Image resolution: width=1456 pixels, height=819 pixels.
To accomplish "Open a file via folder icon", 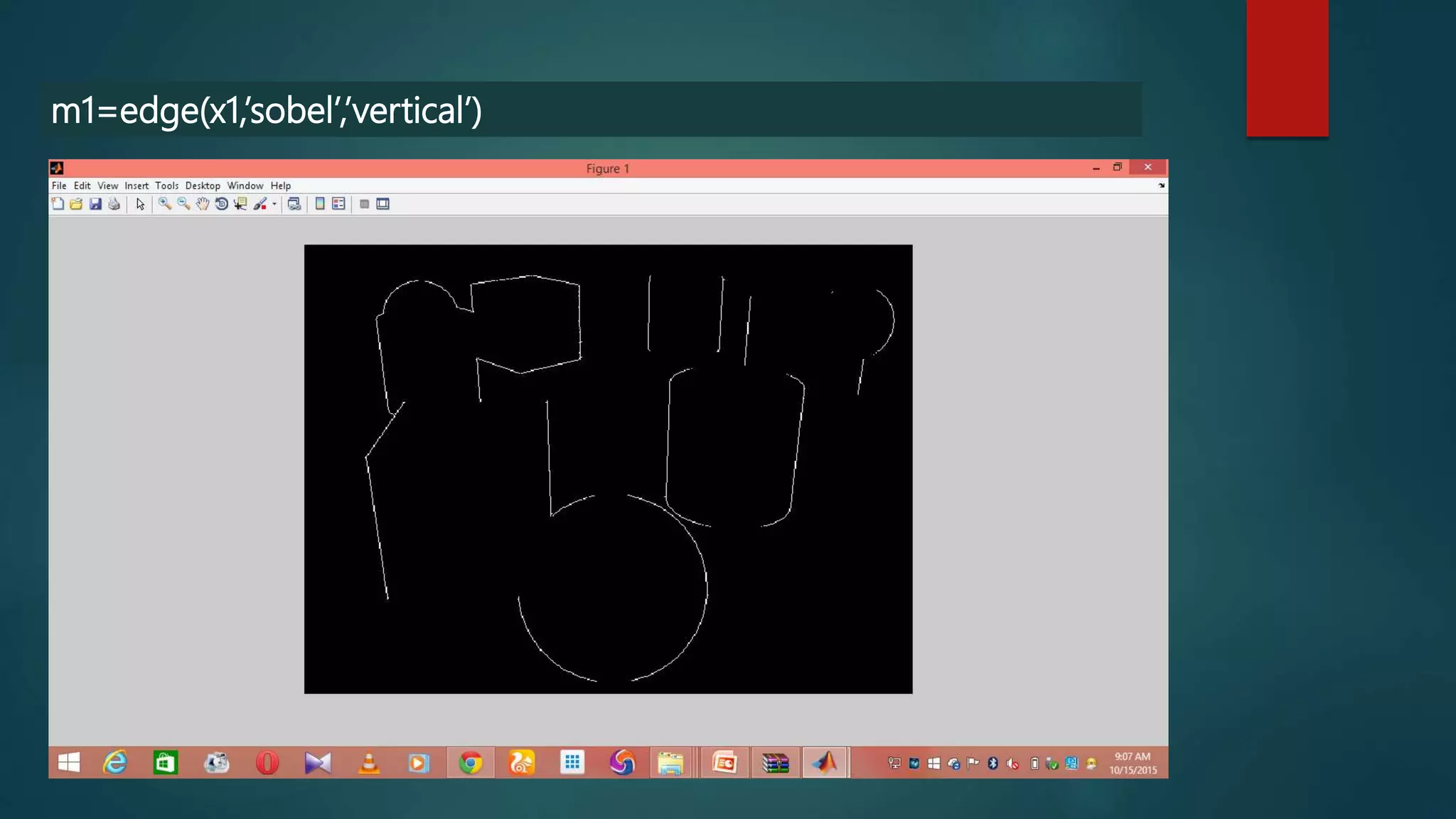I will click(76, 204).
